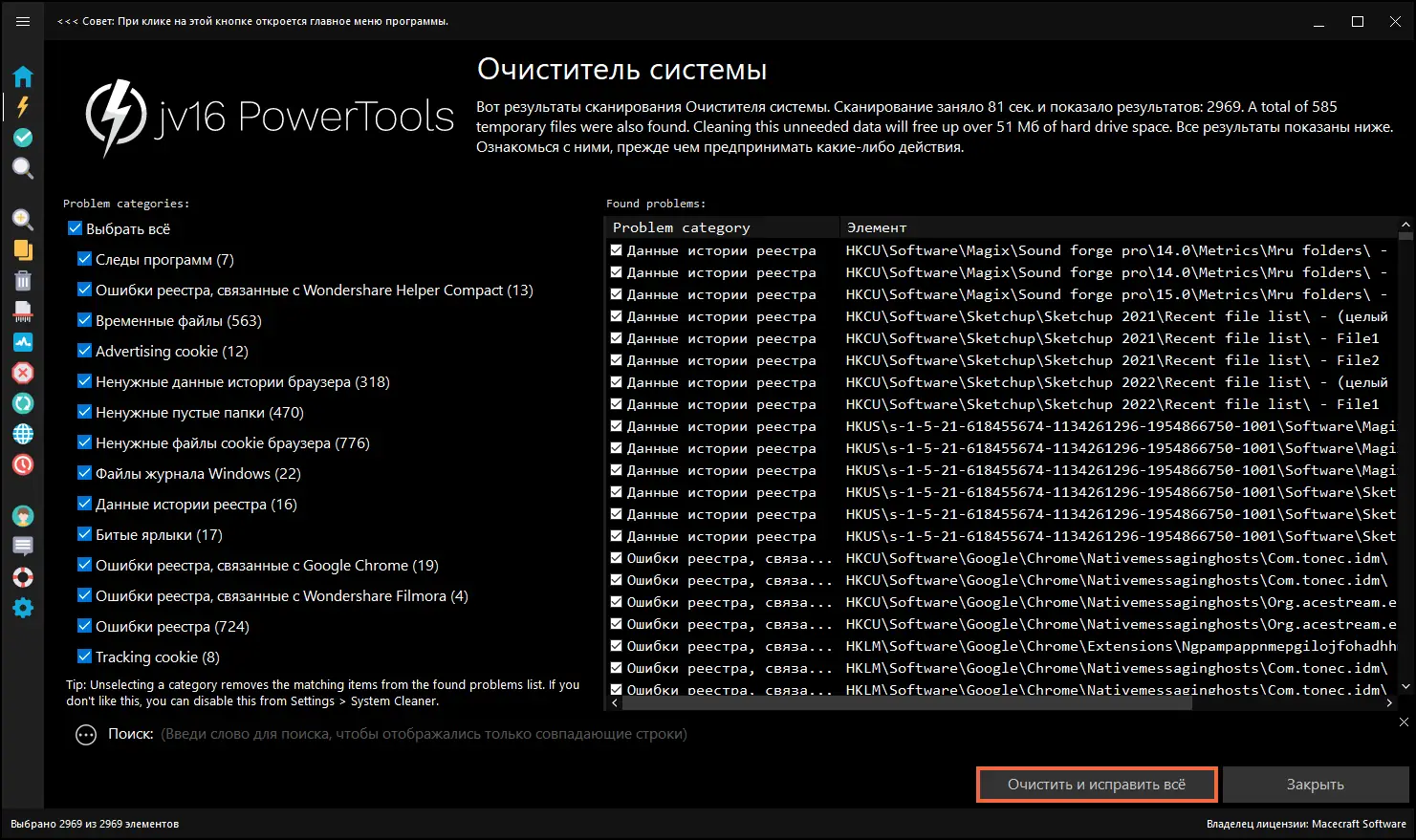Sort by Problem category column header

pos(723,227)
